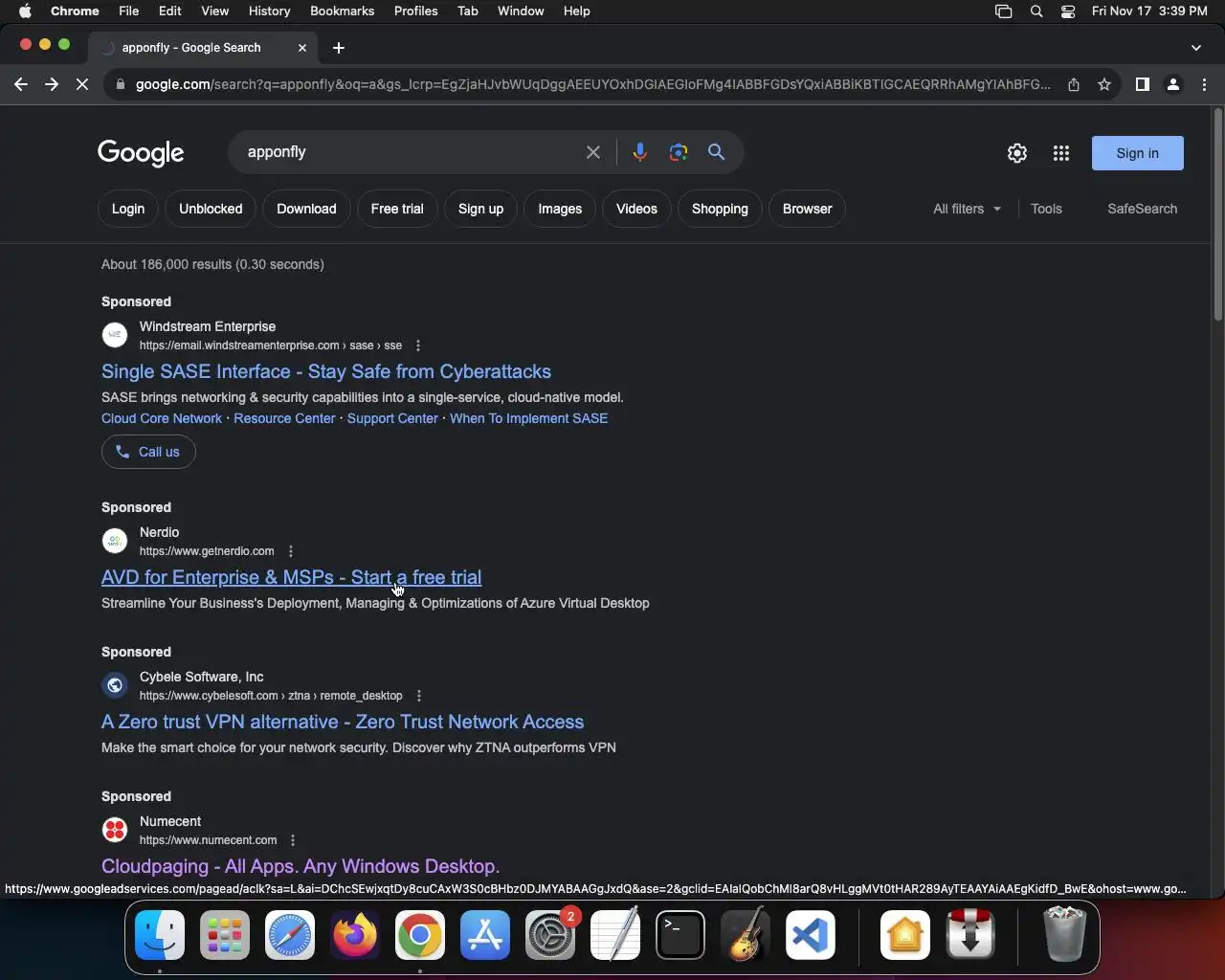This screenshot has width=1225, height=980.
Task: Select the Browser filter chip
Action: [x=807, y=209]
